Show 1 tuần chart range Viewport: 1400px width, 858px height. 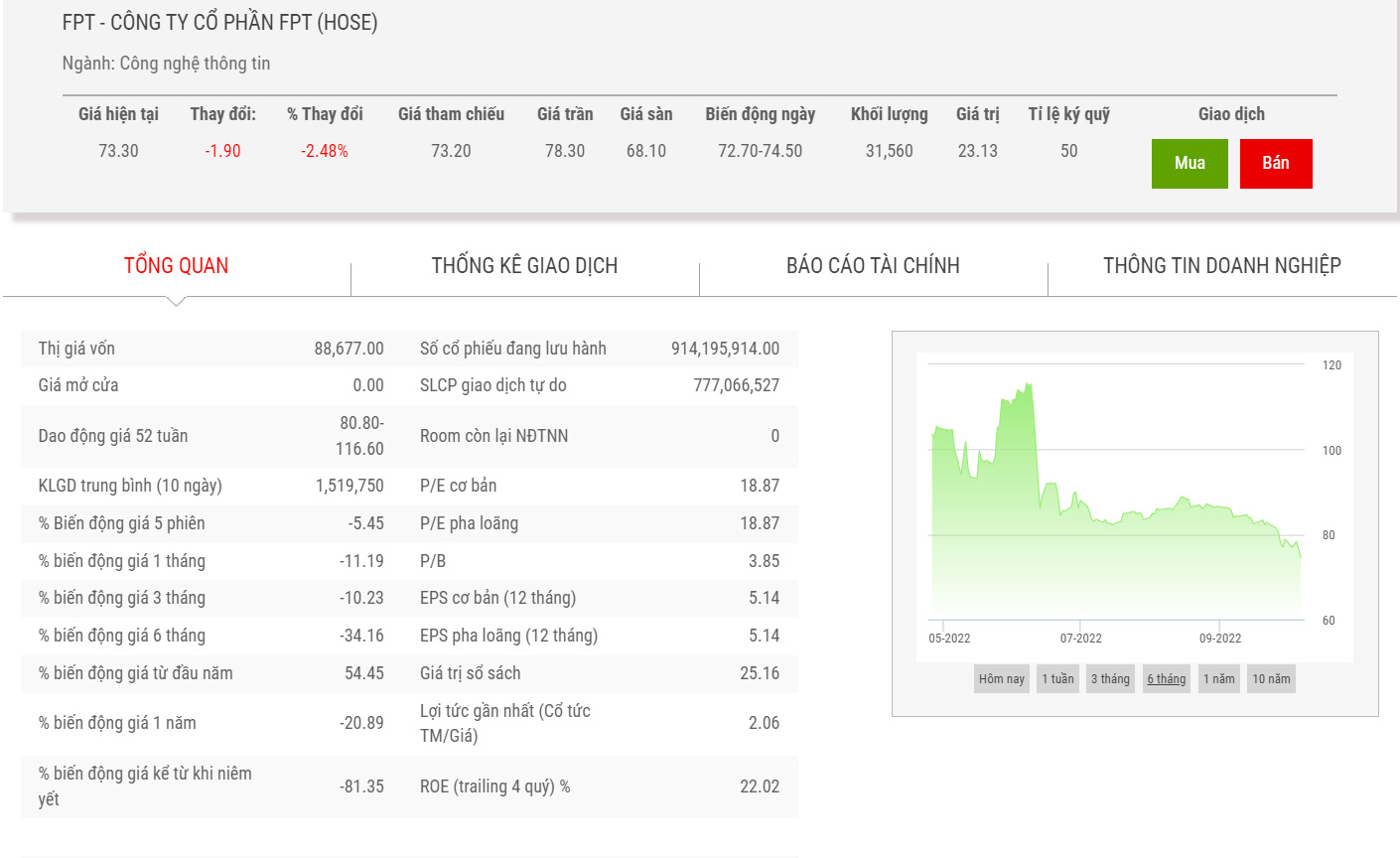click(x=1057, y=679)
